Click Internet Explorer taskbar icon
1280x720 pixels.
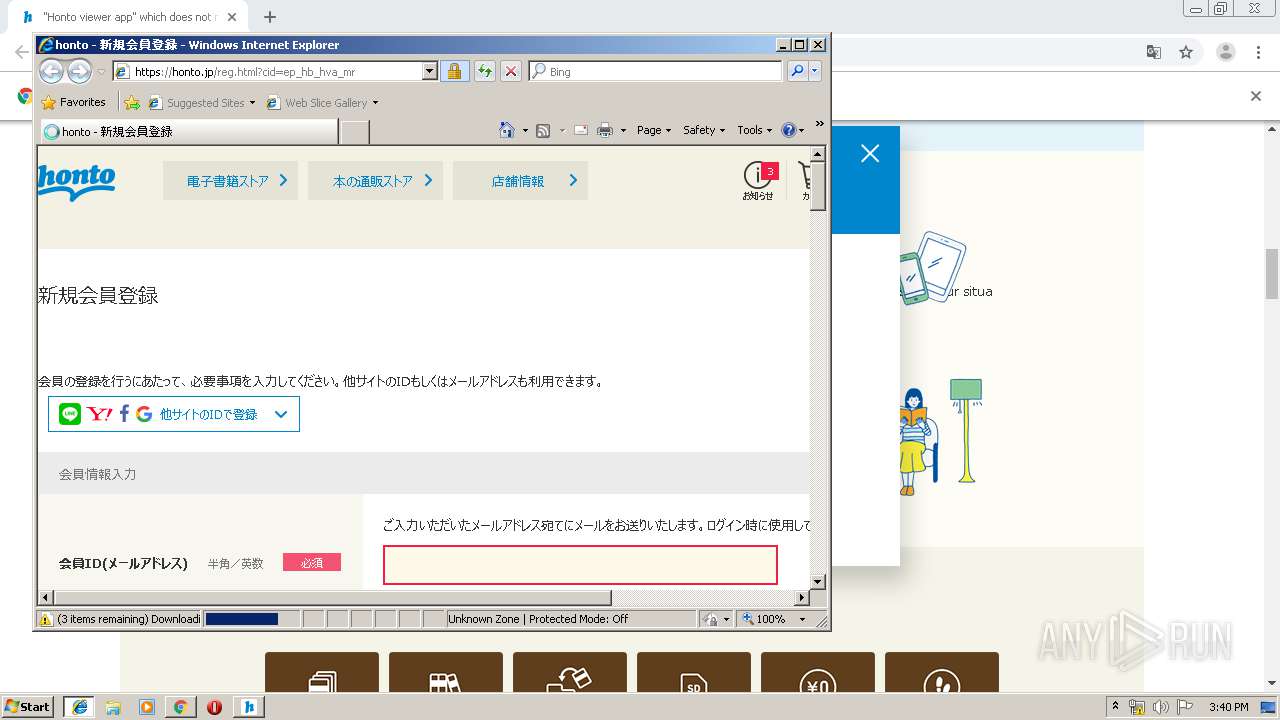(x=79, y=706)
